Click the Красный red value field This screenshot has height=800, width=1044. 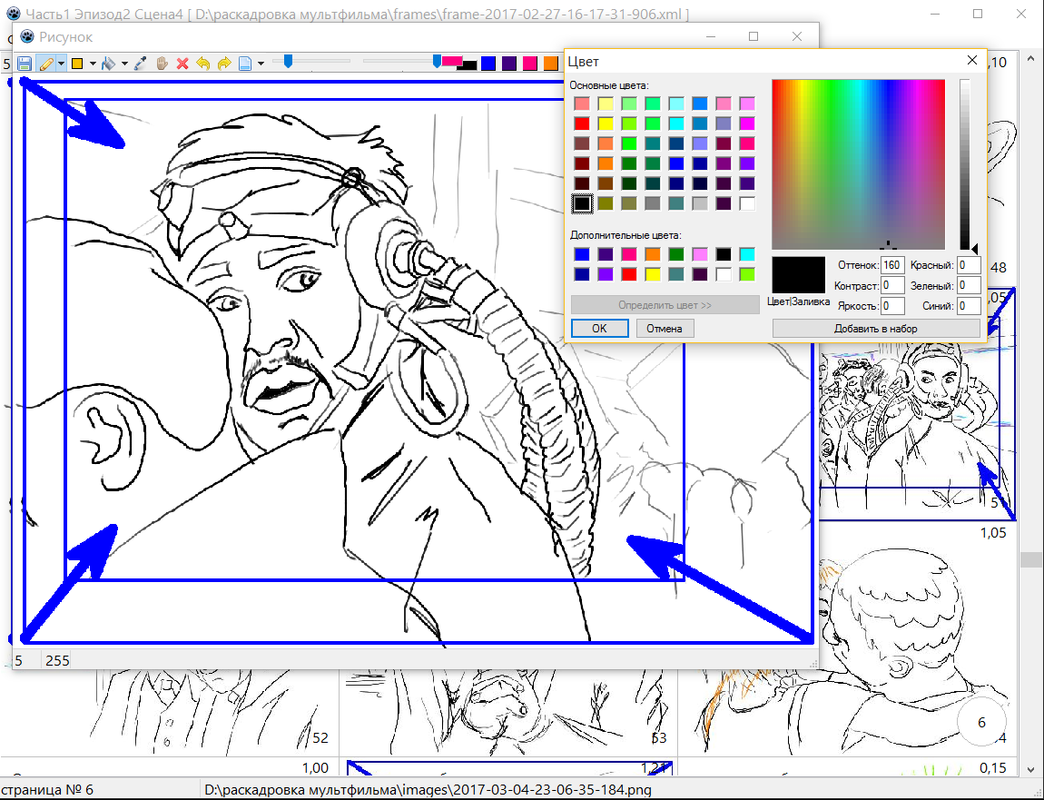tap(968, 265)
